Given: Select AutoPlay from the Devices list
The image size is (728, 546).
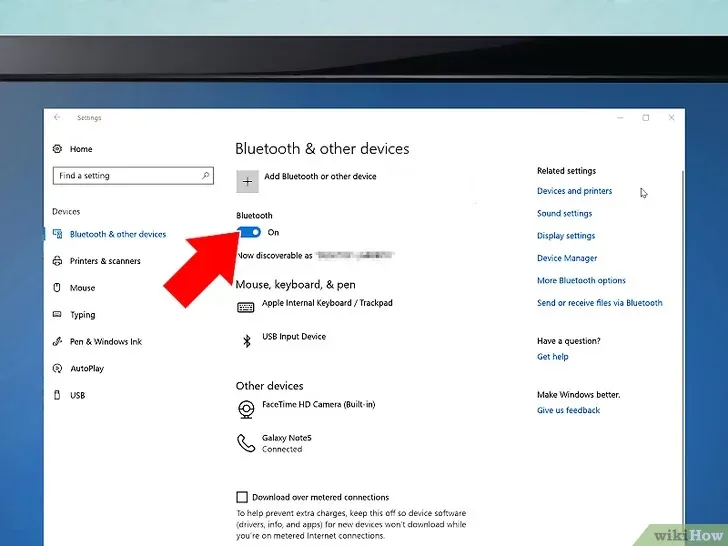Looking at the screenshot, I should (x=86, y=369).
